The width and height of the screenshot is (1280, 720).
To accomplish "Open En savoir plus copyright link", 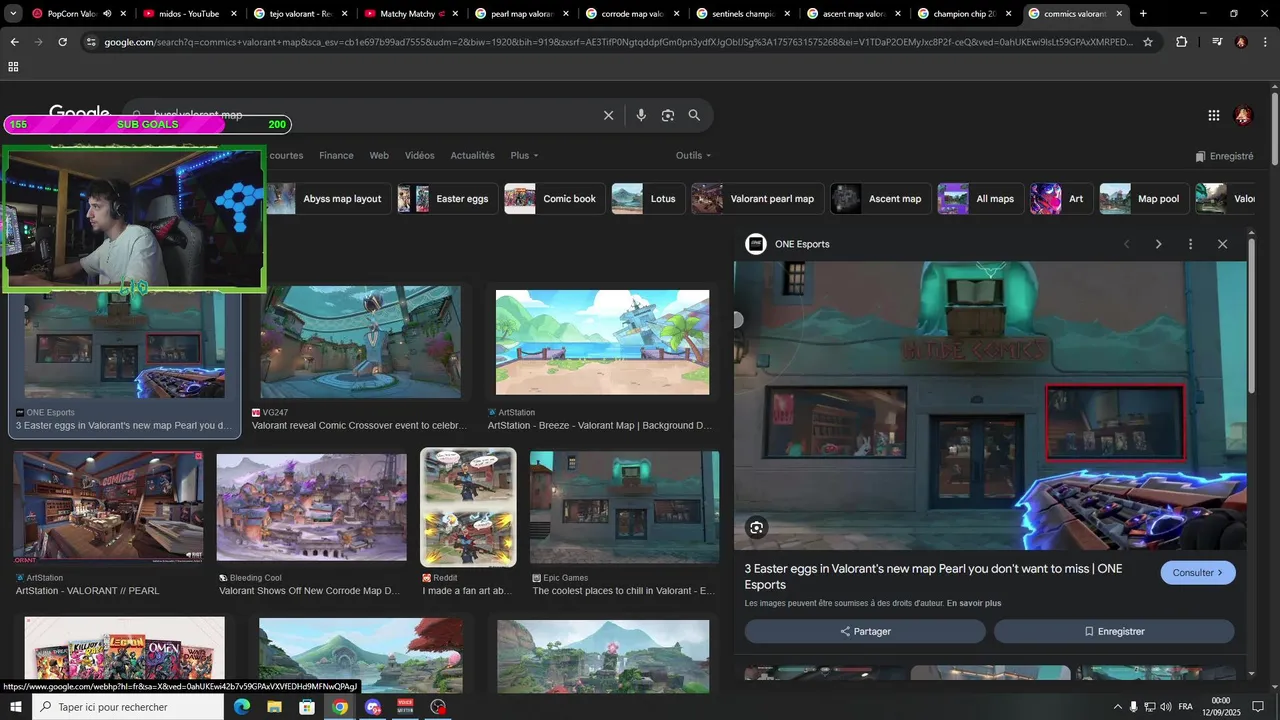I will click(974, 603).
